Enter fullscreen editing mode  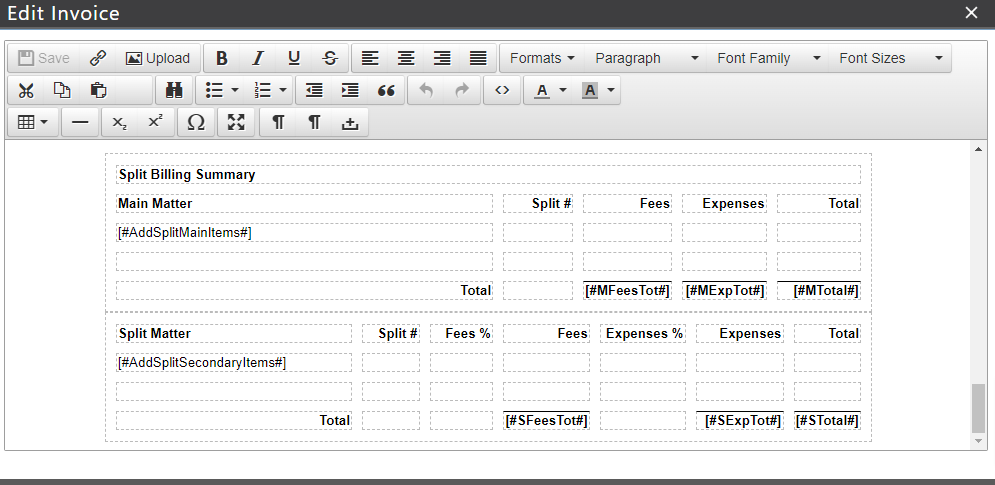tap(236, 122)
